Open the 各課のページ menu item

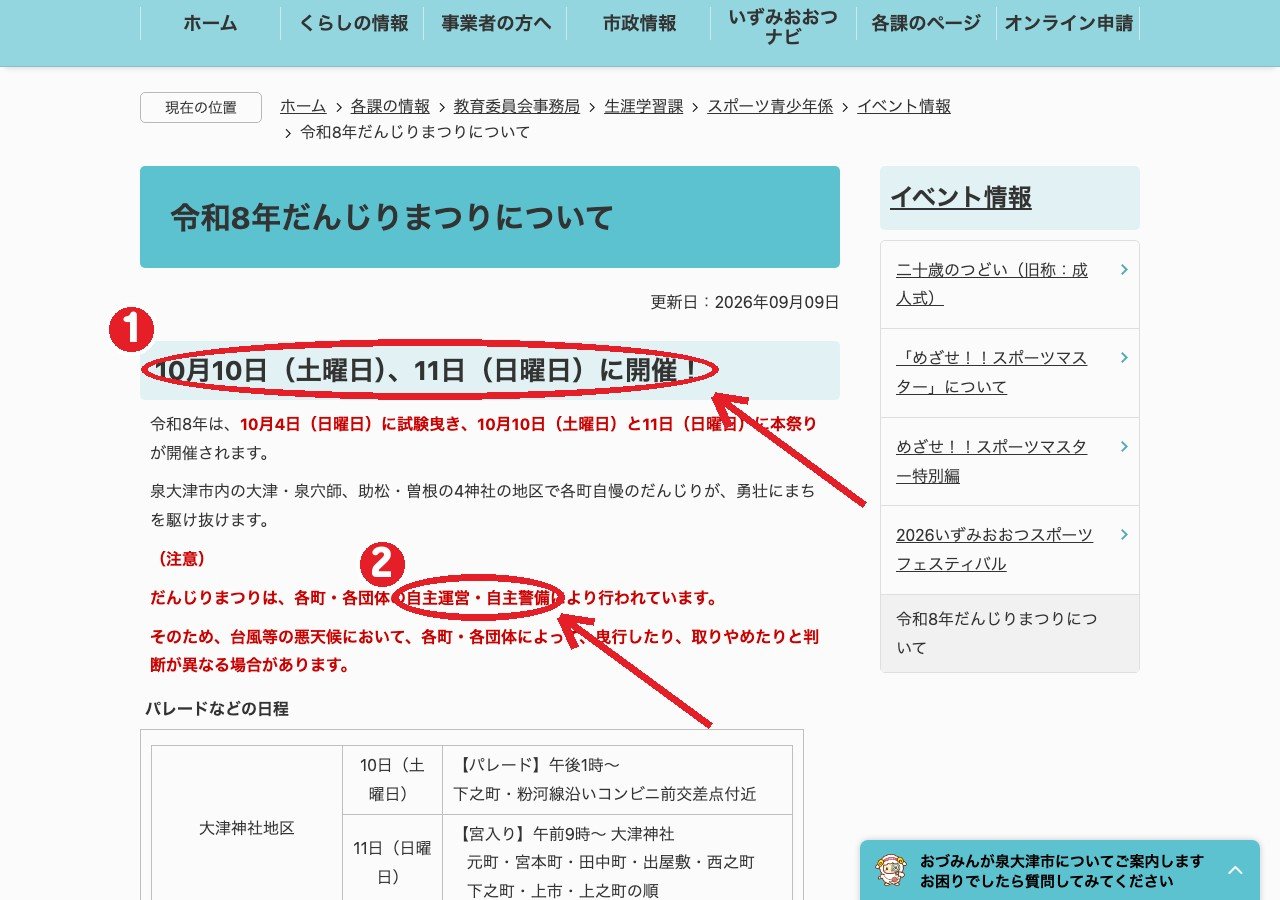pos(926,23)
